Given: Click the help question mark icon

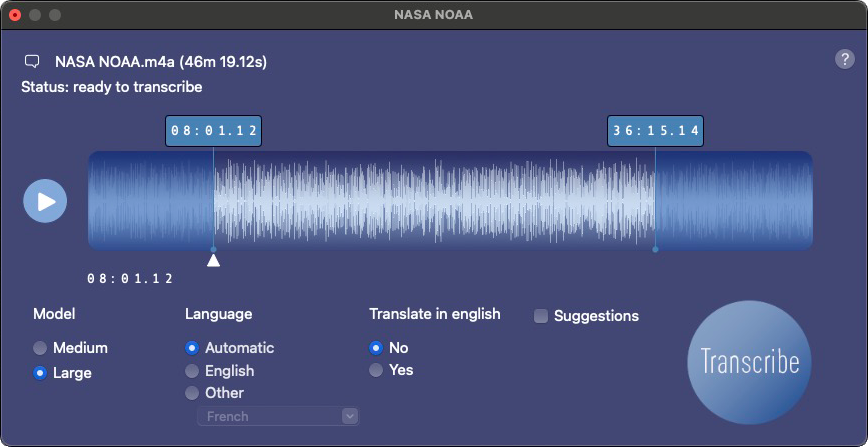Looking at the screenshot, I should [844, 59].
